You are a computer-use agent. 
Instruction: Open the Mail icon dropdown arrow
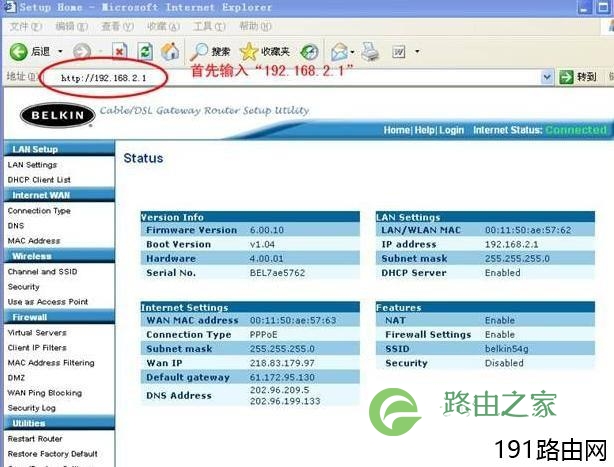(352, 52)
